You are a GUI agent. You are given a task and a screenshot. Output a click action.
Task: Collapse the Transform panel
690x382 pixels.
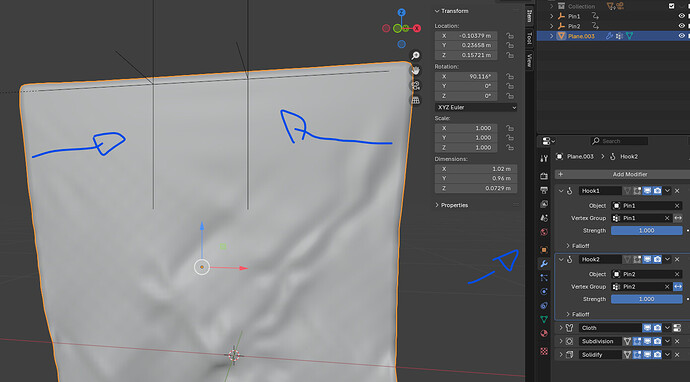click(x=437, y=11)
